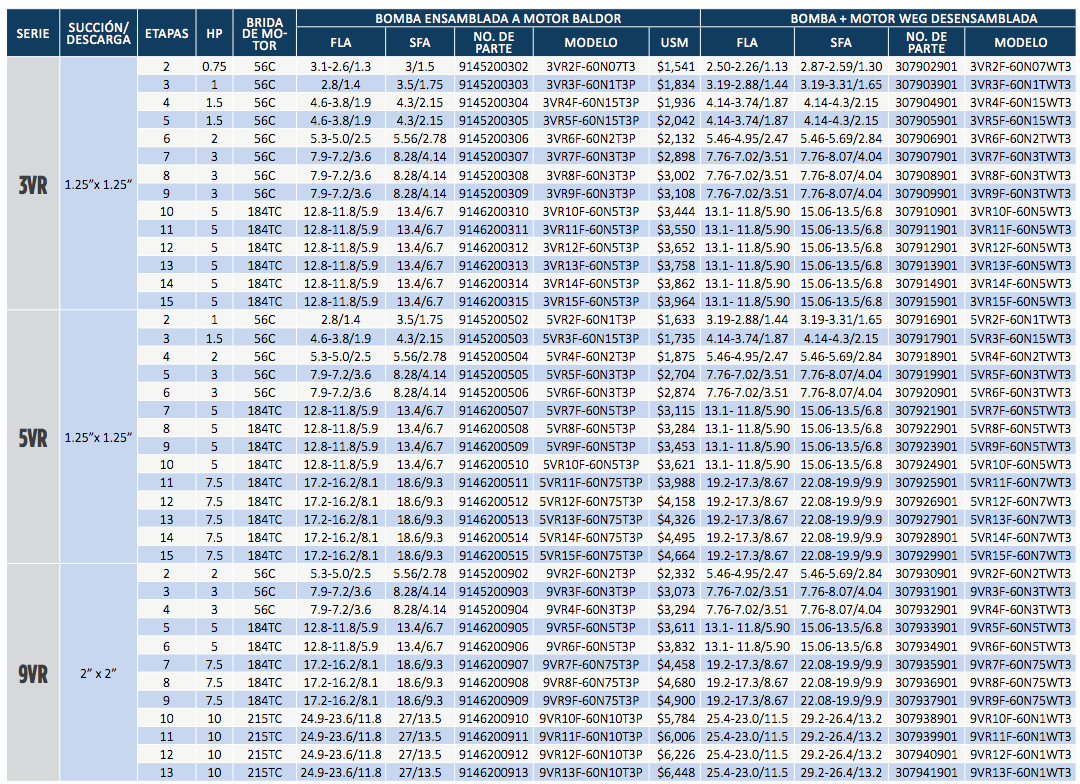
Task: Click price $4,326
Action: (x=675, y=519)
